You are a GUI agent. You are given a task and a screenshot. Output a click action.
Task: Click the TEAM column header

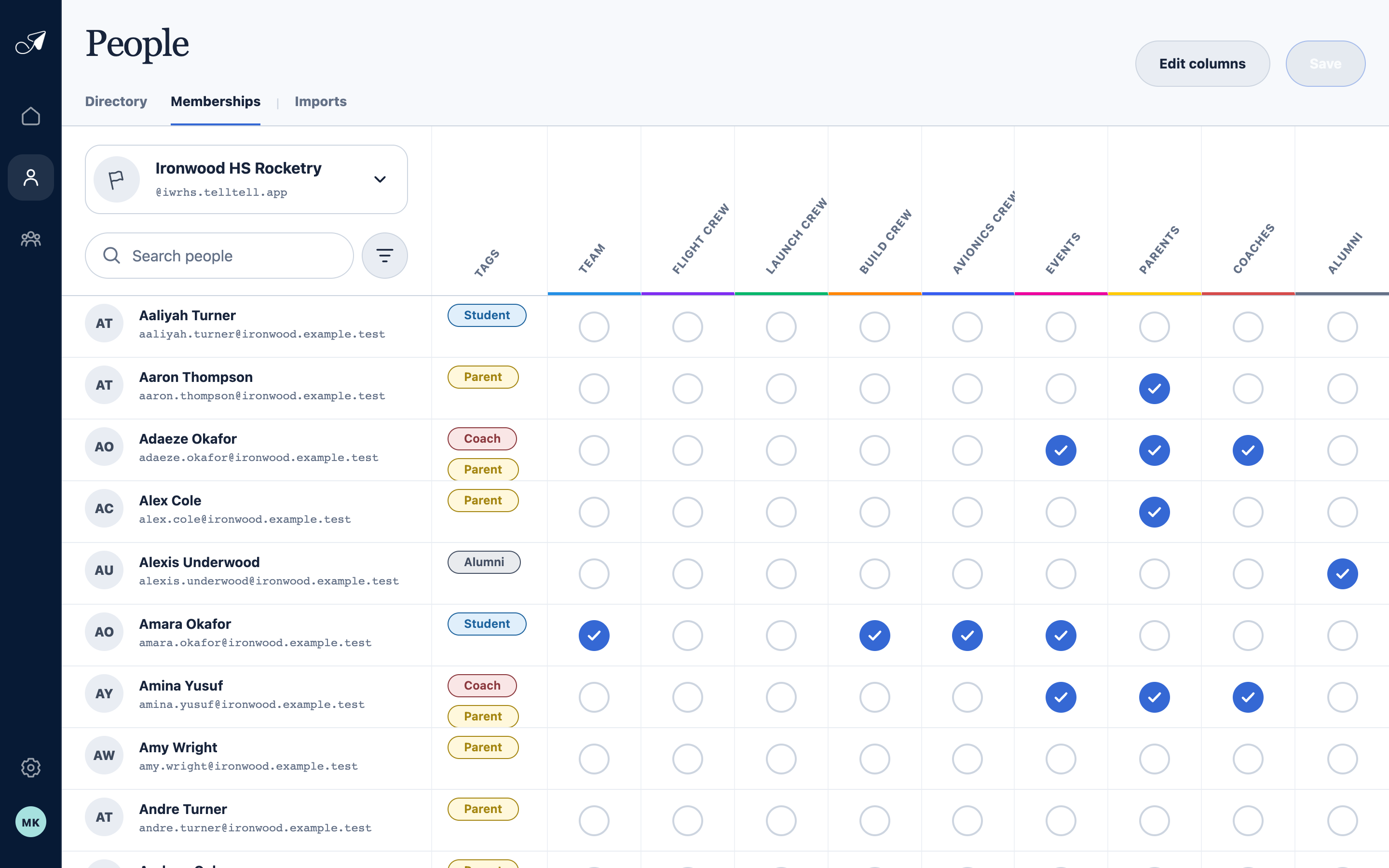point(592,258)
